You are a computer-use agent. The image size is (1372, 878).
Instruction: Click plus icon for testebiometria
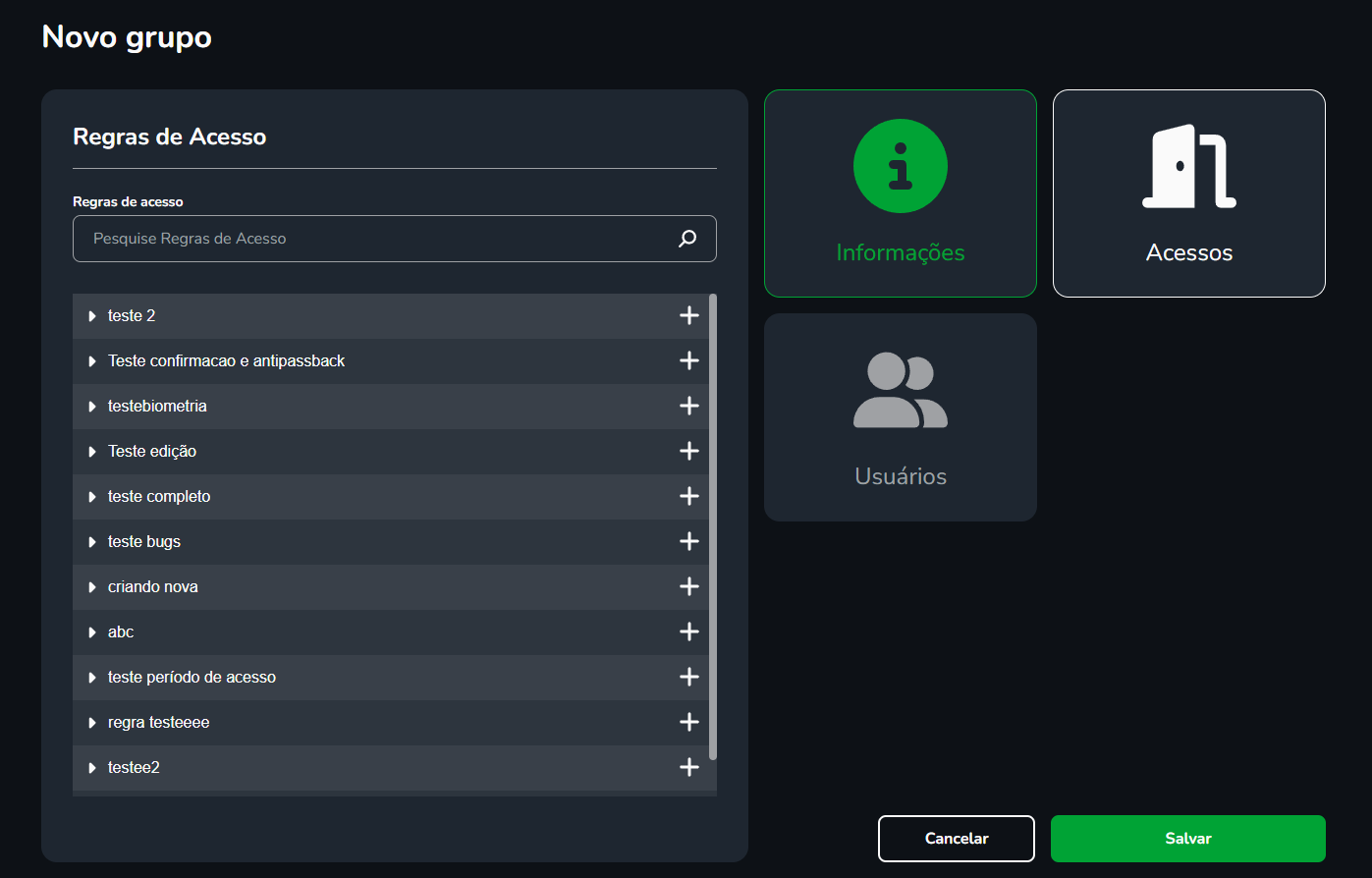[x=689, y=406]
